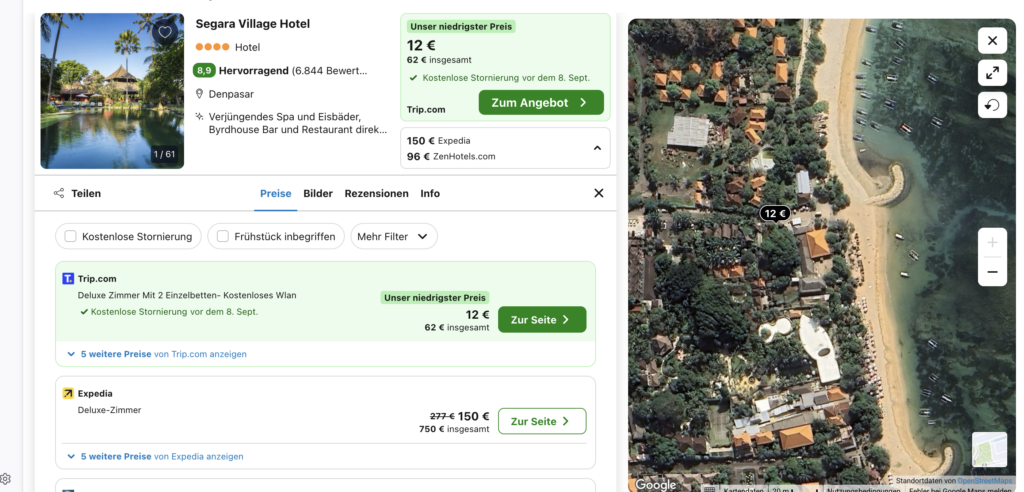Open the Mehr Filter dropdown
Screen dimensions: 1024x492
[394, 236]
